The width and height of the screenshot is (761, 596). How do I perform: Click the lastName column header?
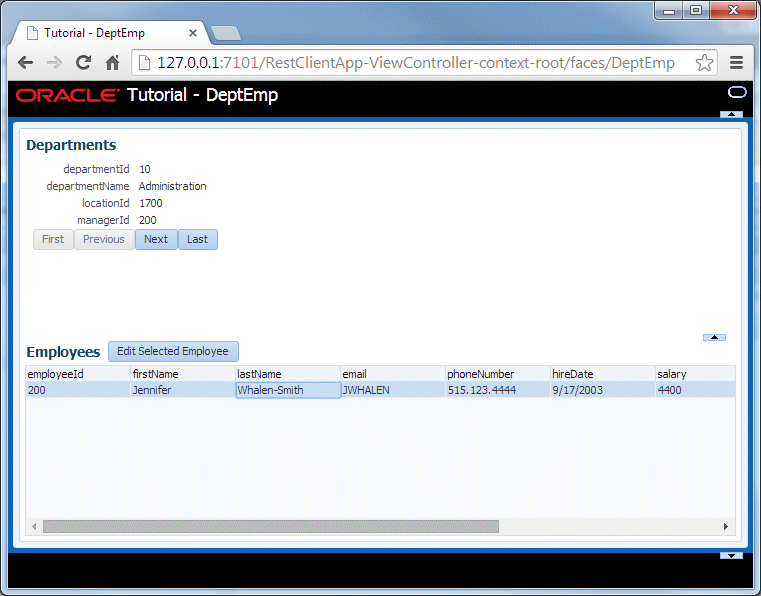pos(288,374)
